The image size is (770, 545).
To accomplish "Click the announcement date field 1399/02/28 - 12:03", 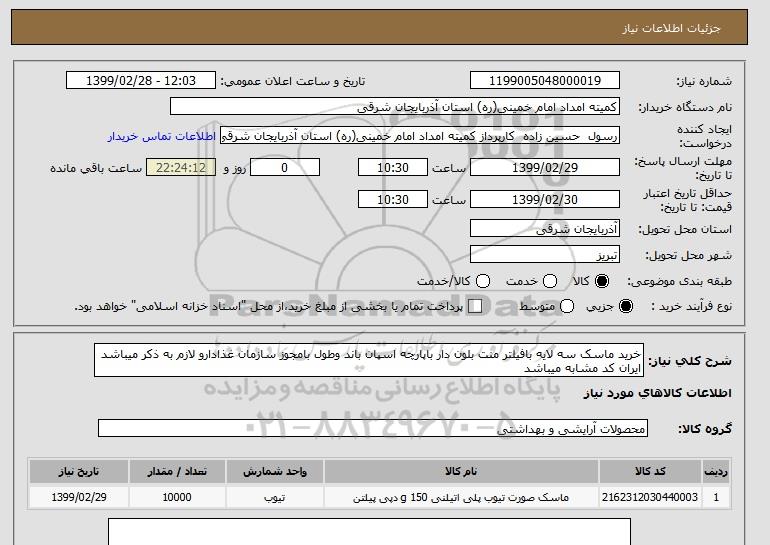I will pyautogui.click(x=140, y=81).
